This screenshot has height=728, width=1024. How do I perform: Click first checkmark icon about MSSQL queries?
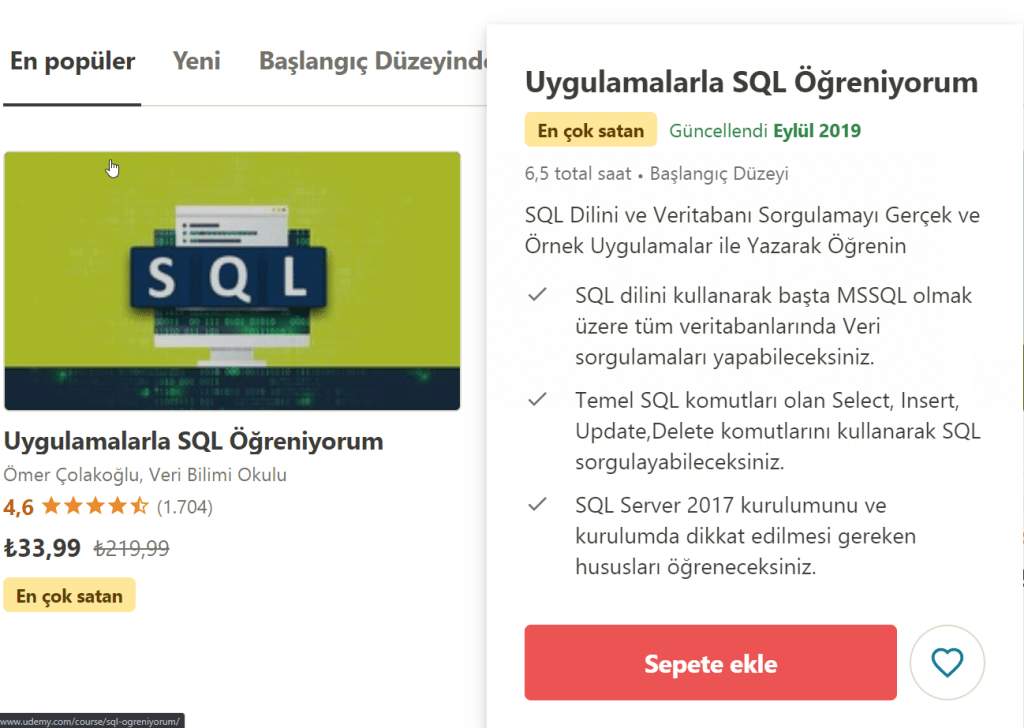[x=538, y=295]
